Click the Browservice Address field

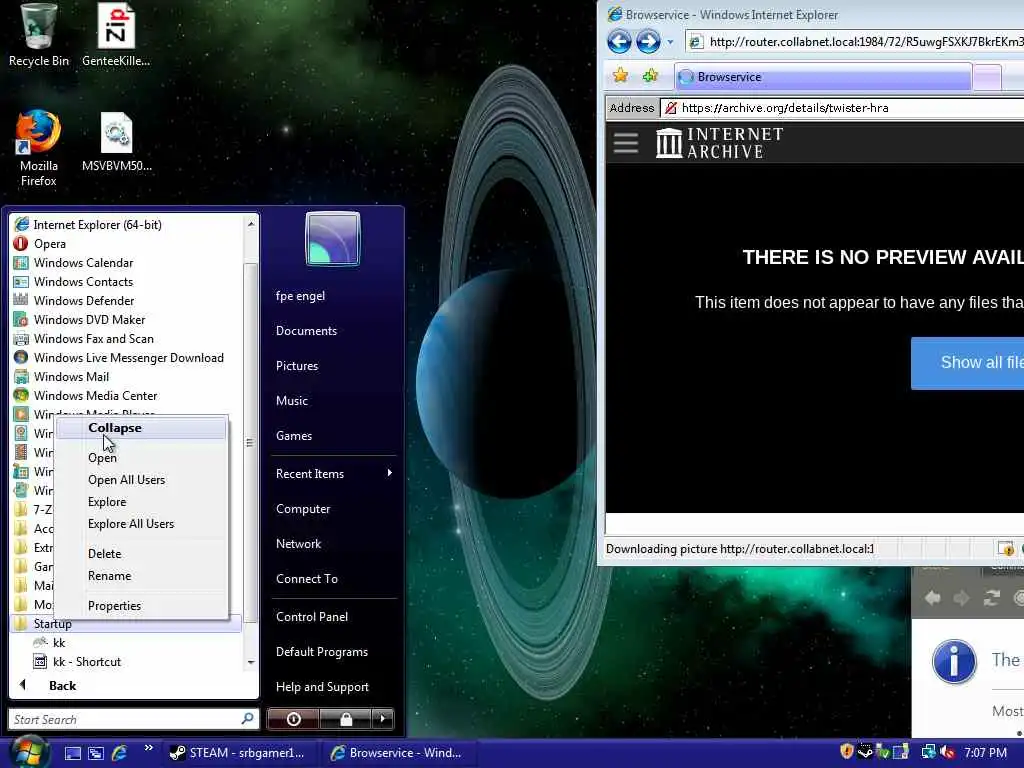pyautogui.click(x=842, y=108)
